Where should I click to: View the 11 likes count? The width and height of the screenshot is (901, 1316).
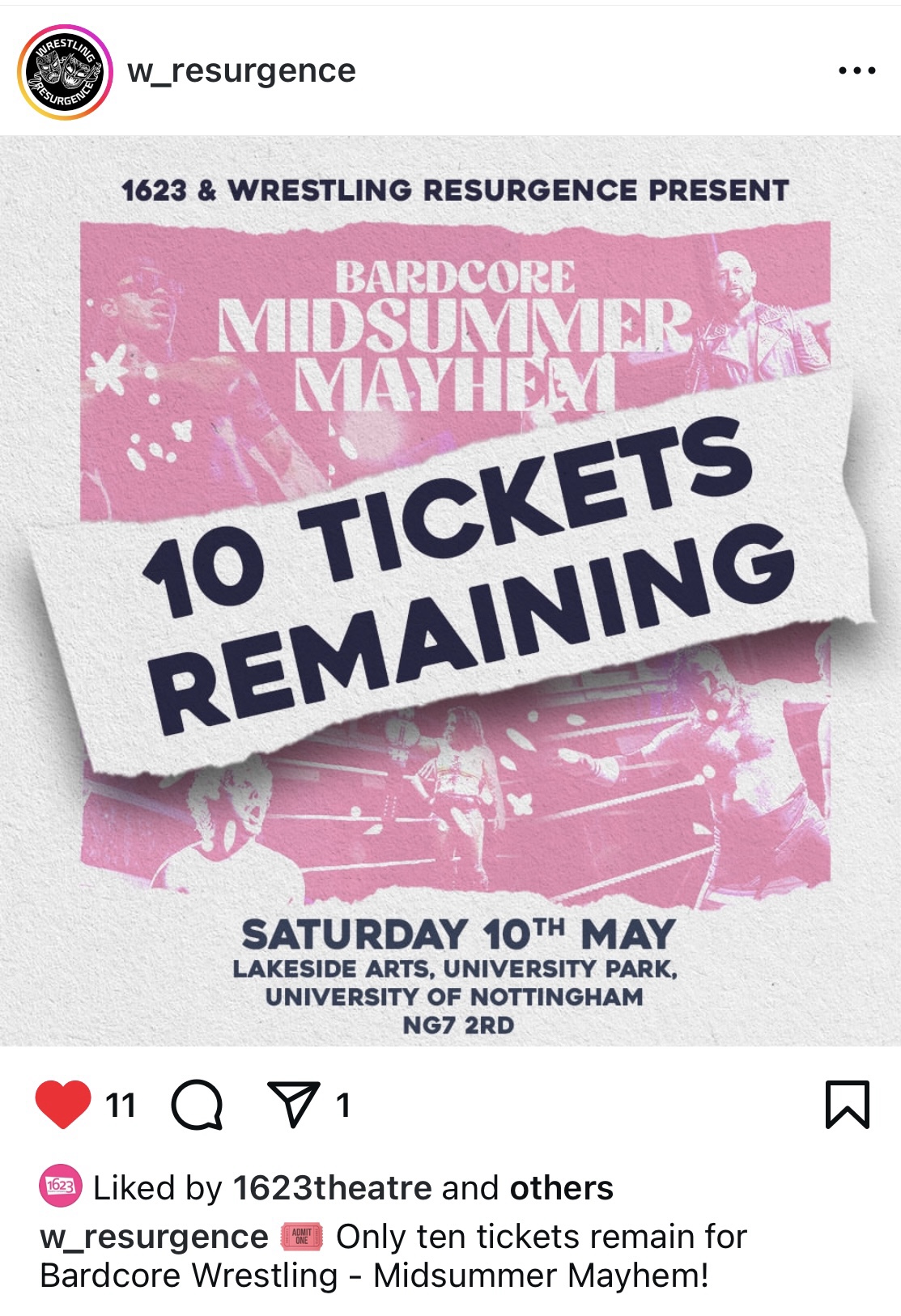point(121,1105)
